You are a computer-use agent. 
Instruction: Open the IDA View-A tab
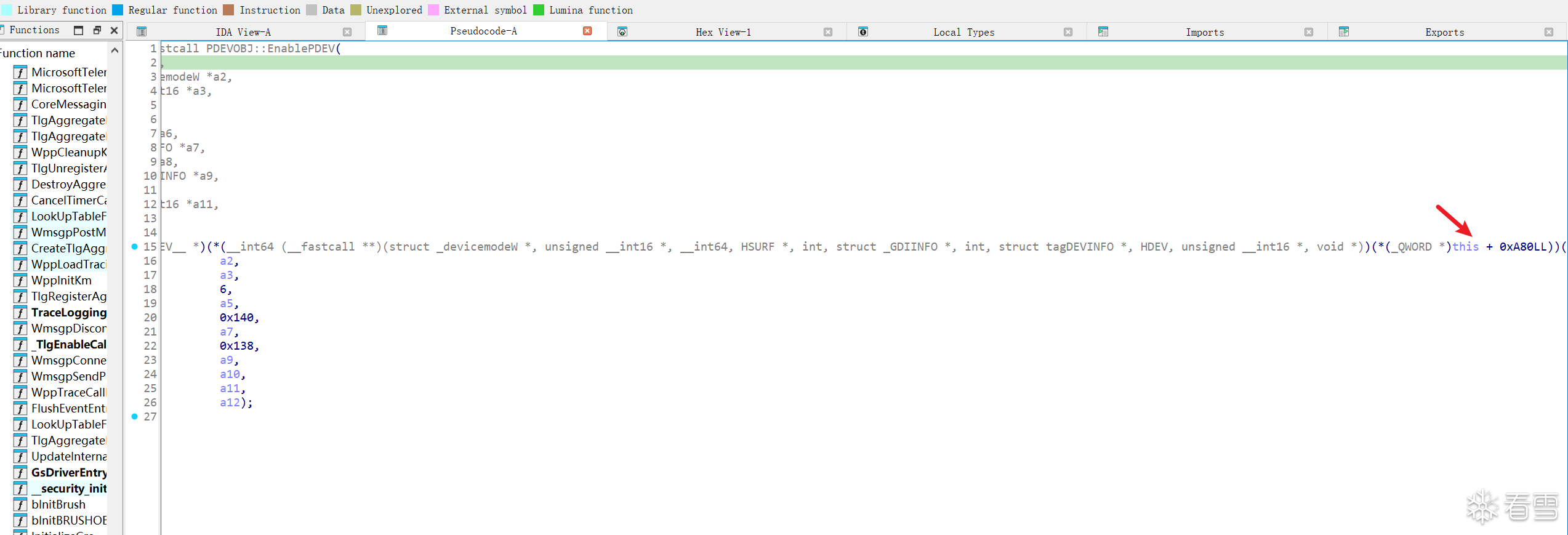pyautogui.click(x=243, y=32)
